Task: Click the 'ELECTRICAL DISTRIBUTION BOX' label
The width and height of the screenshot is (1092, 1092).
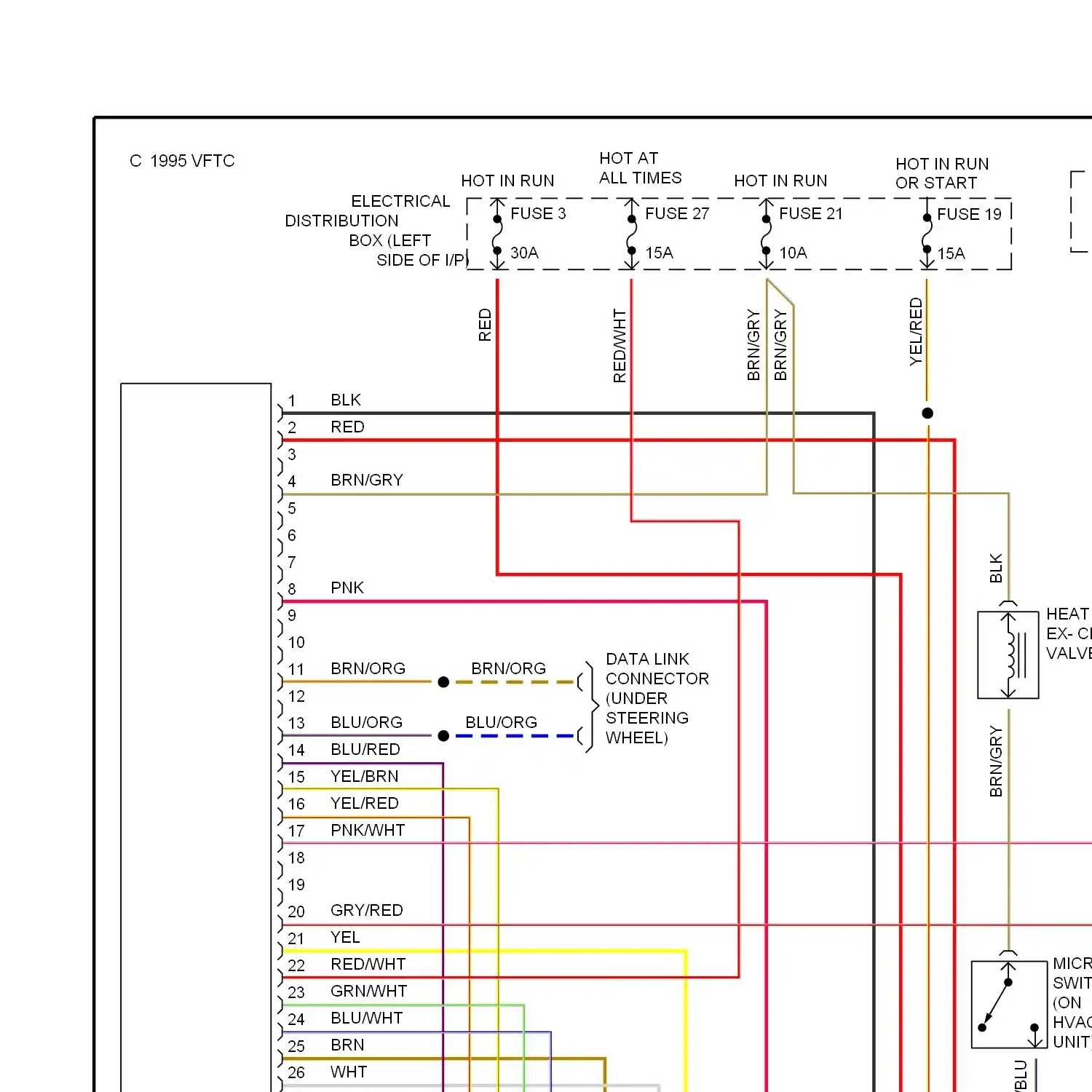Action: [376, 230]
